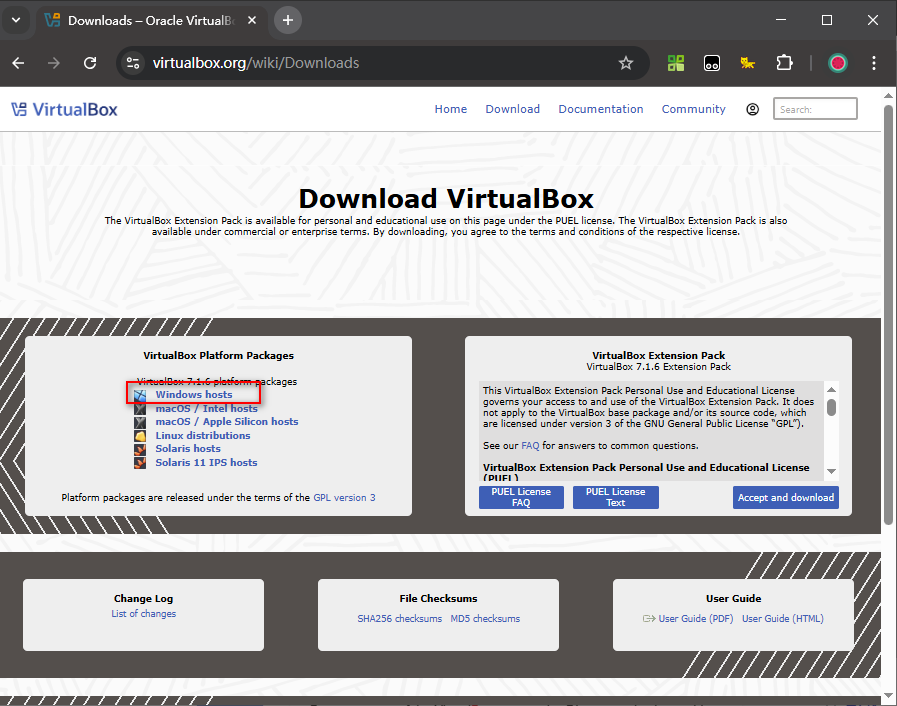Open the Home menu item
The width and height of the screenshot is (897, 706).
450,109
